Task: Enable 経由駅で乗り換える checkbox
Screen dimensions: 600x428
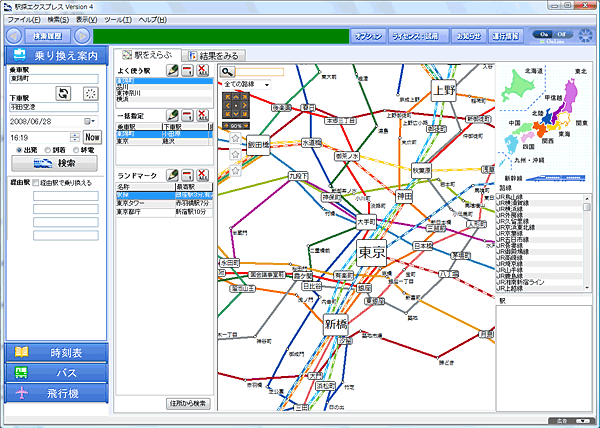Action: 36,183
